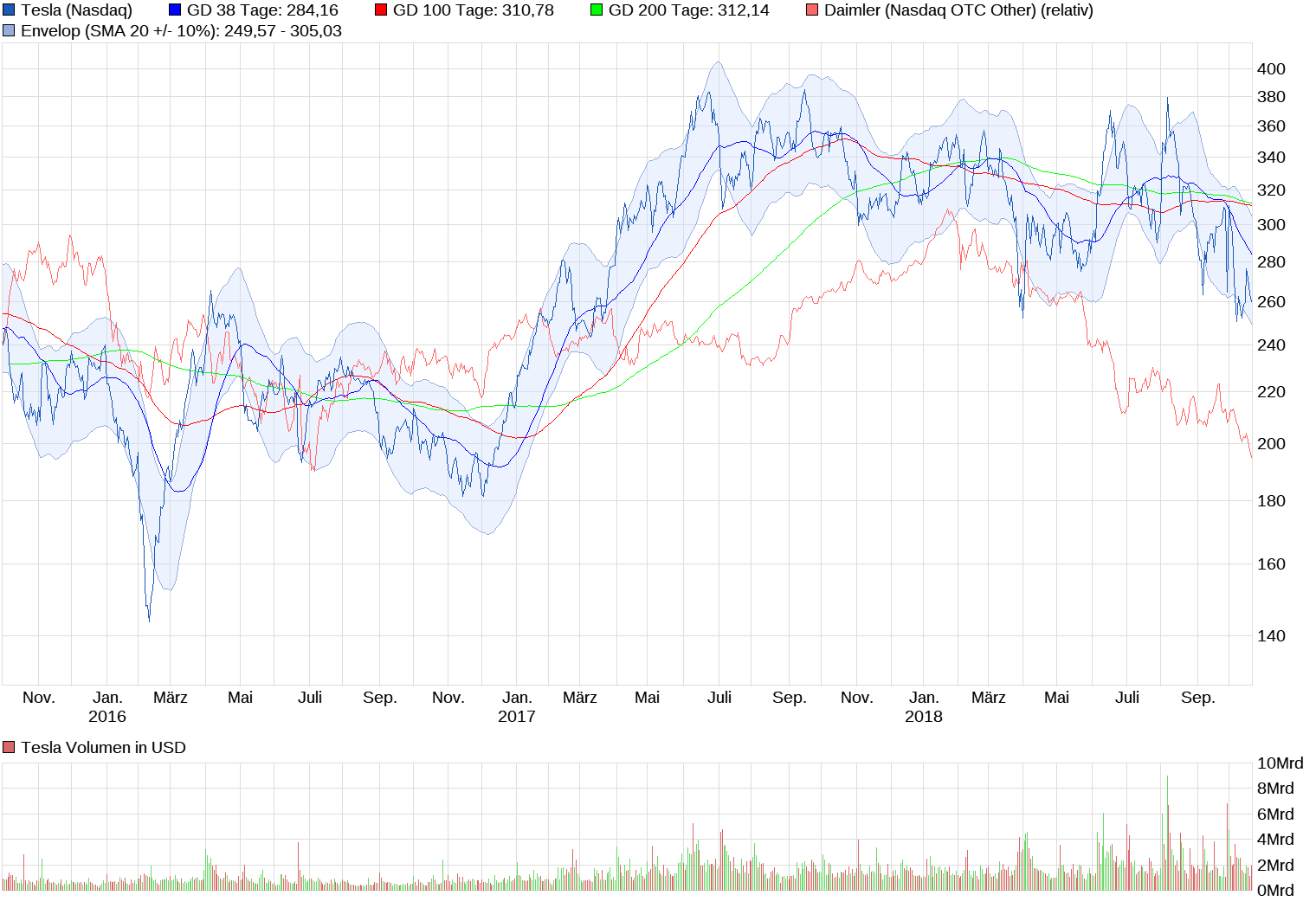The width and height of the screenshot is (1316, 908).
Task: Click the 380 price axis label
Action: click(1271, 97)
